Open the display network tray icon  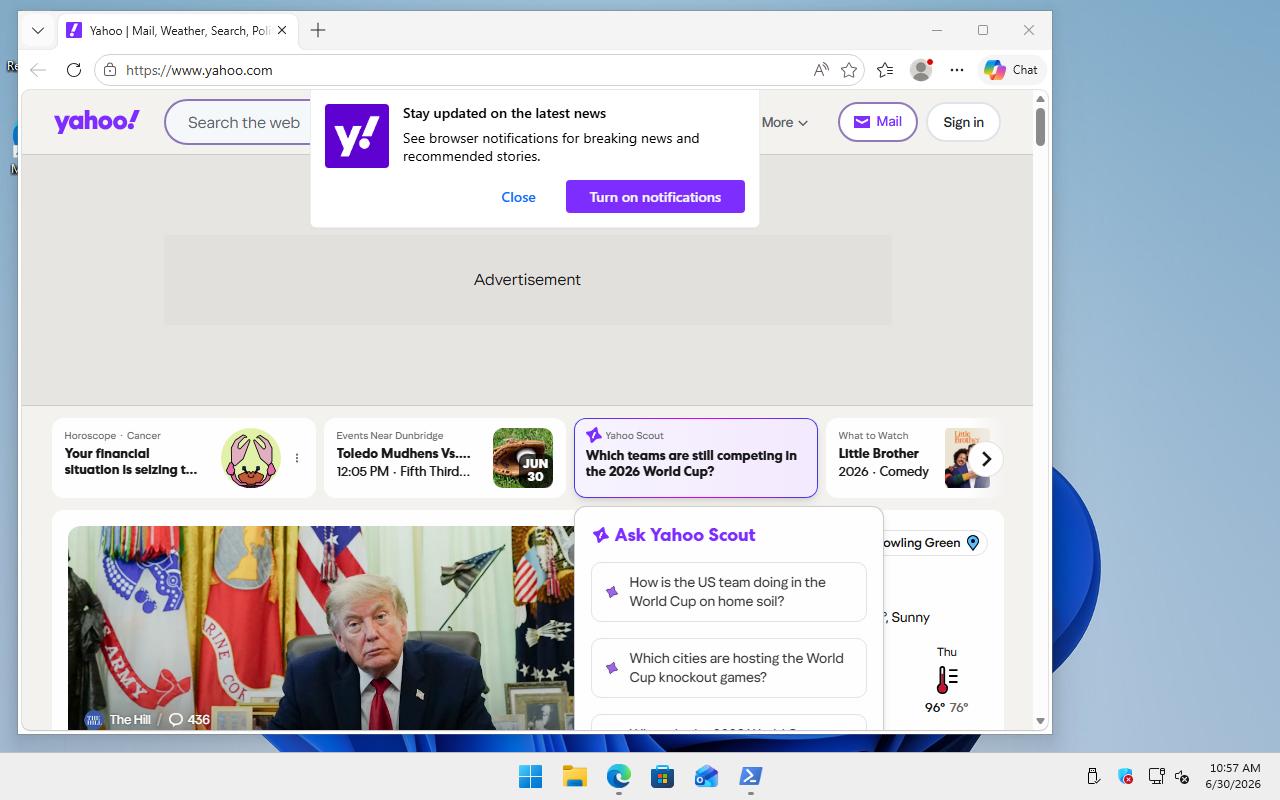pyautogui.click(x=1156, y=776)
